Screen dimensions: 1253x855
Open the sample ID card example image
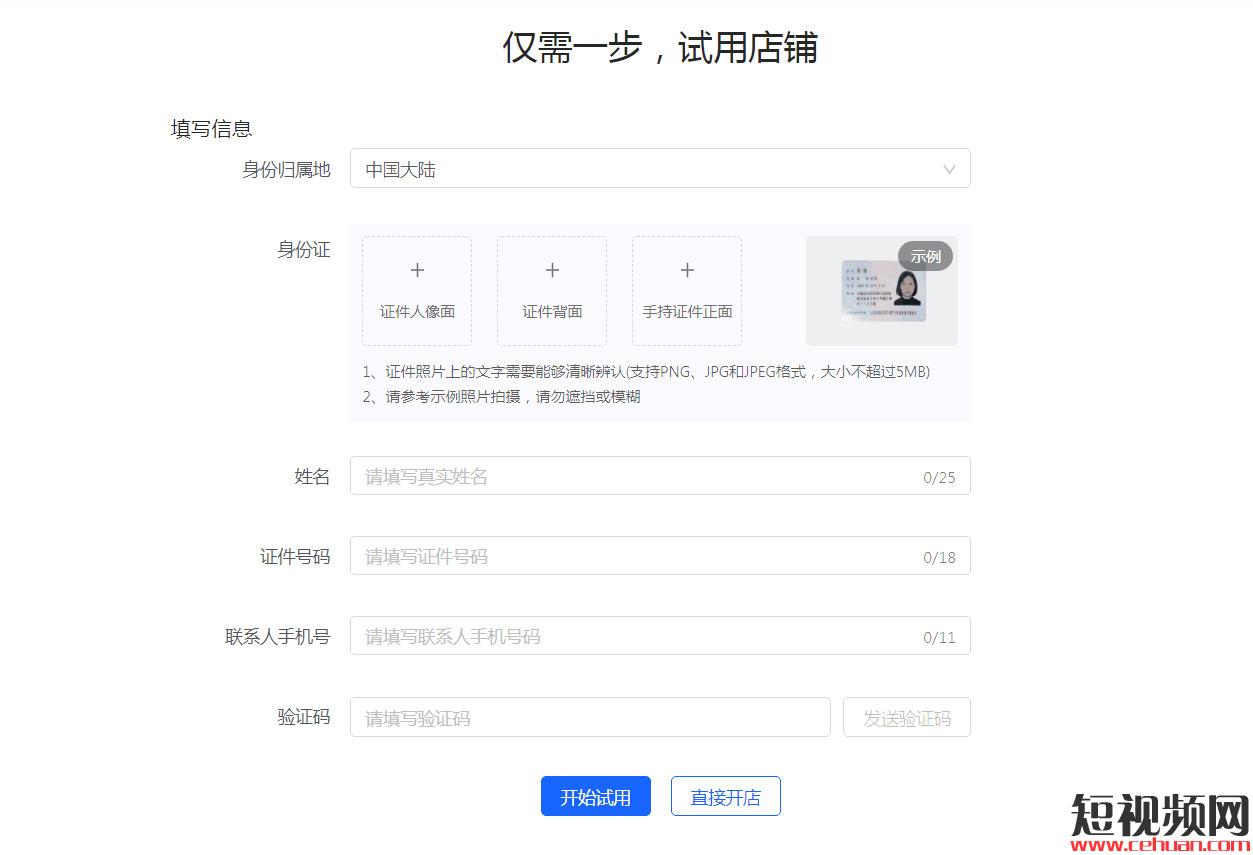(x=882, y=291)
